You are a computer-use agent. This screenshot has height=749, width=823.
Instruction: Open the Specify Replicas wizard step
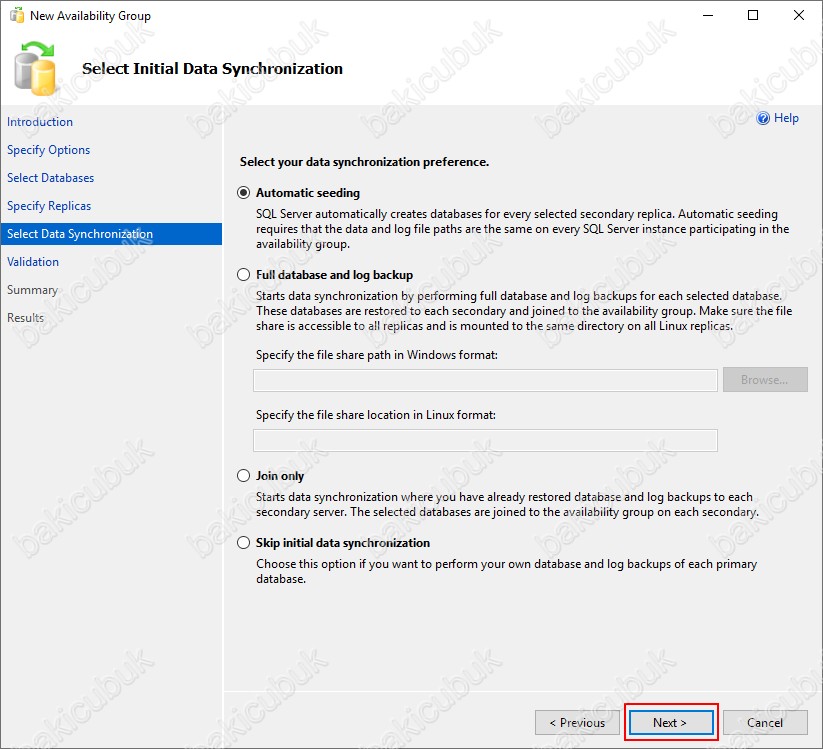click(49, 206)
